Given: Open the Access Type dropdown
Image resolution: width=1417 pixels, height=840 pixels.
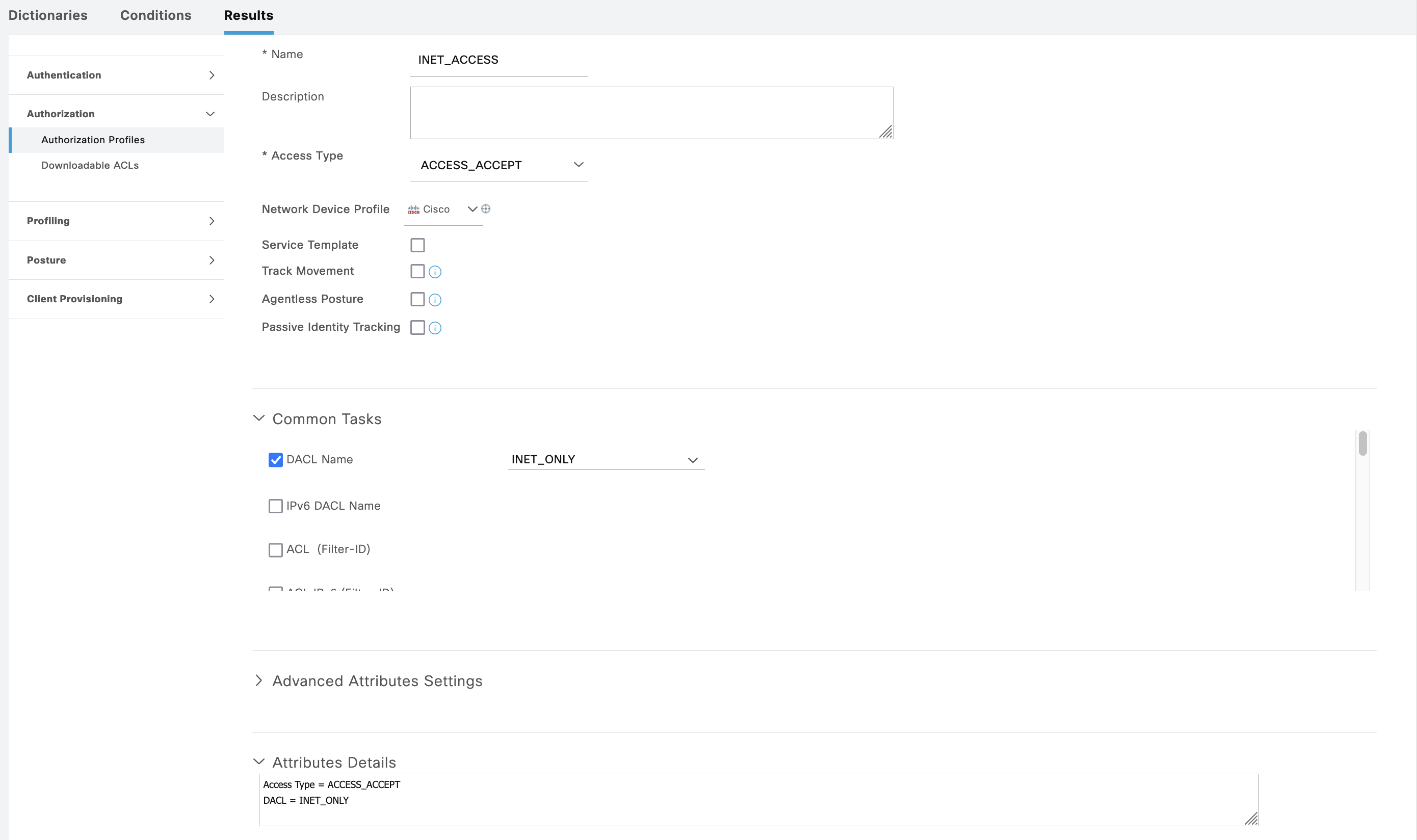Looking at the screenshot, I should (x=498, y=165).
